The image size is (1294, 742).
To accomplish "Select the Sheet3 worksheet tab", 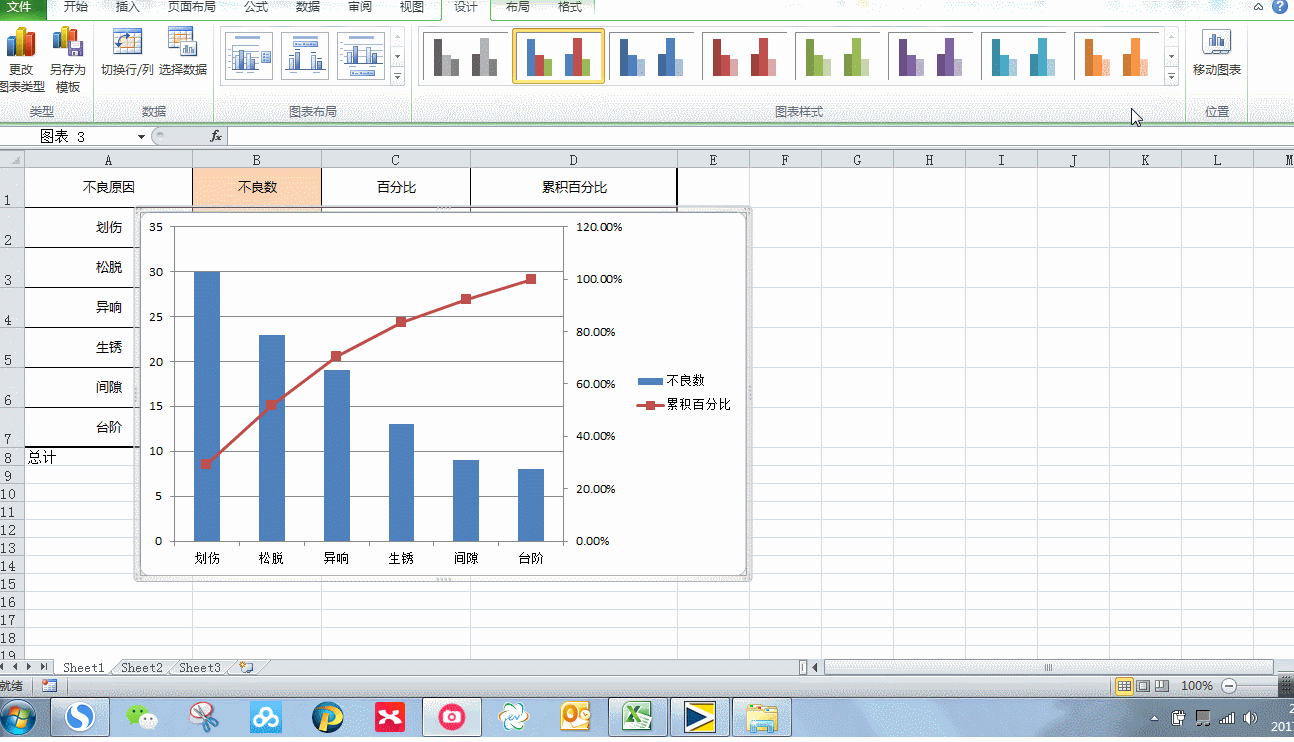I will [x=200, y=667].
